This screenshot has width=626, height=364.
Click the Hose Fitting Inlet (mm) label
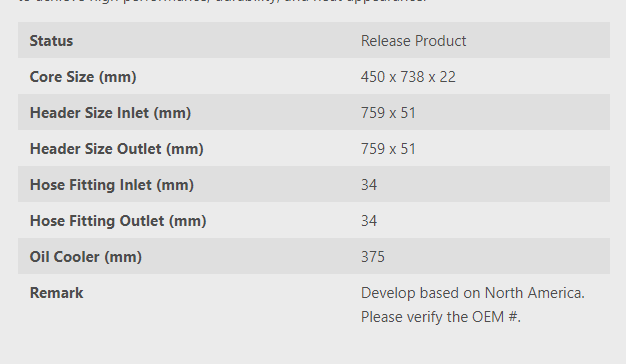112,185
